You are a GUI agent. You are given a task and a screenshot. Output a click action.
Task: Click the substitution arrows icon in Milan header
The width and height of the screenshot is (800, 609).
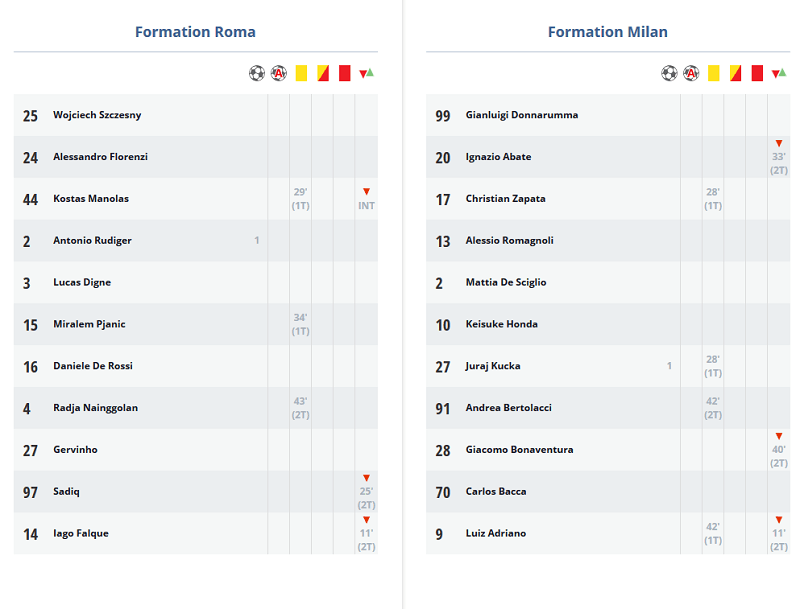coord(779,73)
